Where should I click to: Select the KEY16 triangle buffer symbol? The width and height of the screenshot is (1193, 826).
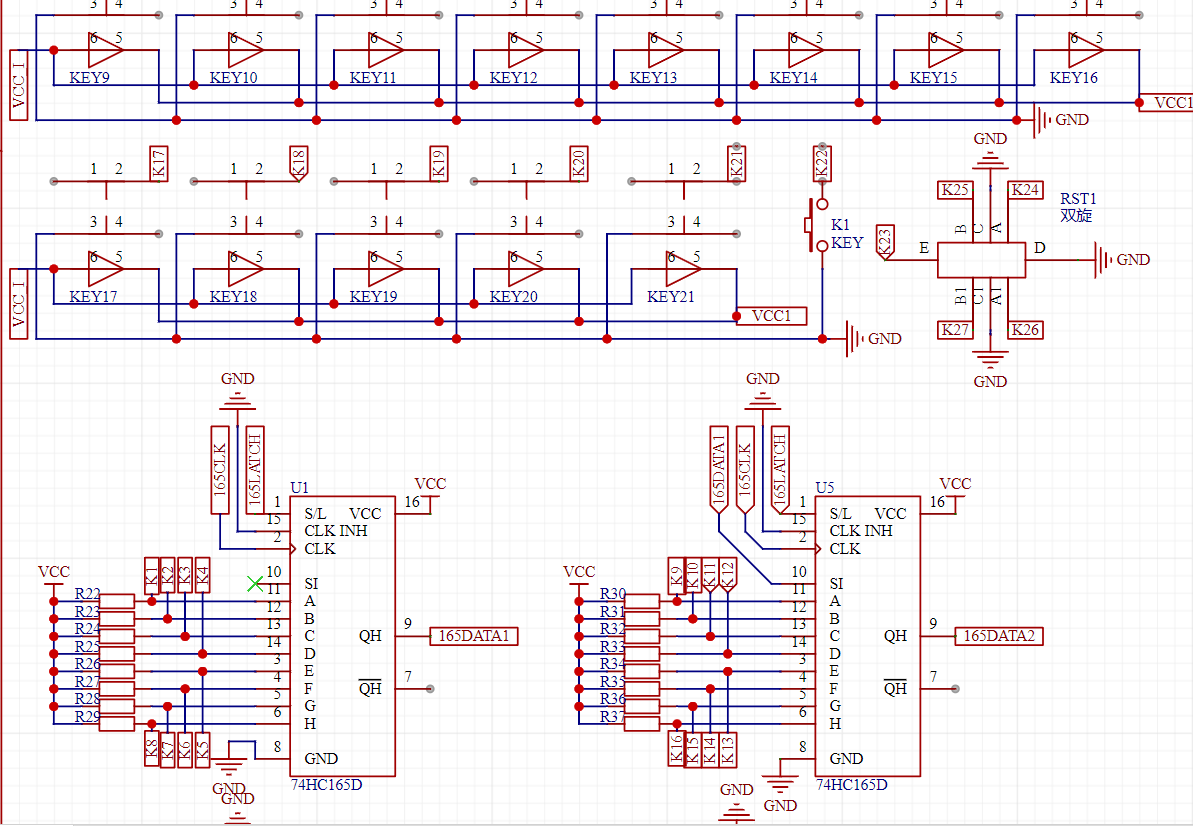click(x=1086, y=50)
